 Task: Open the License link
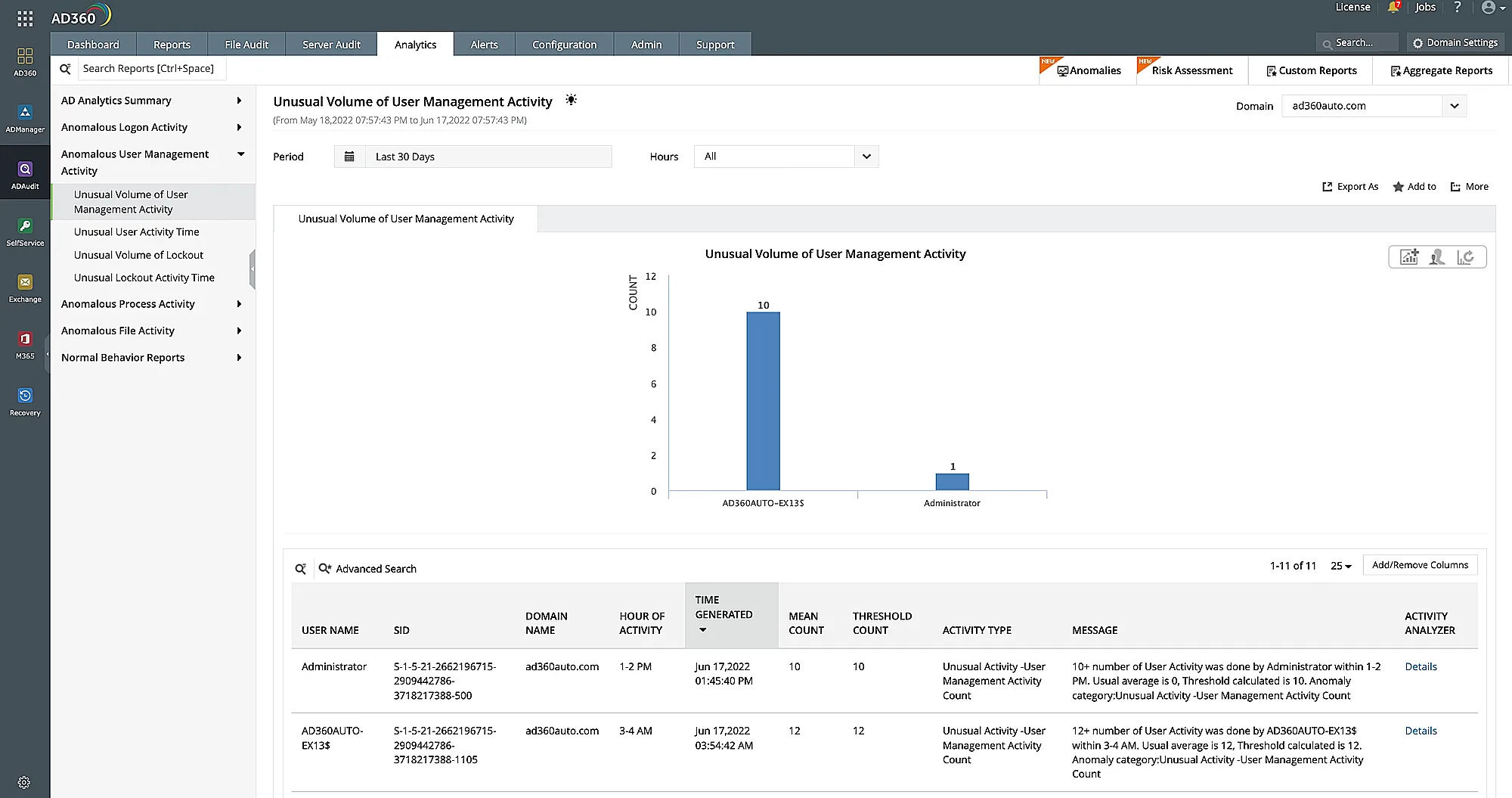1352,7
